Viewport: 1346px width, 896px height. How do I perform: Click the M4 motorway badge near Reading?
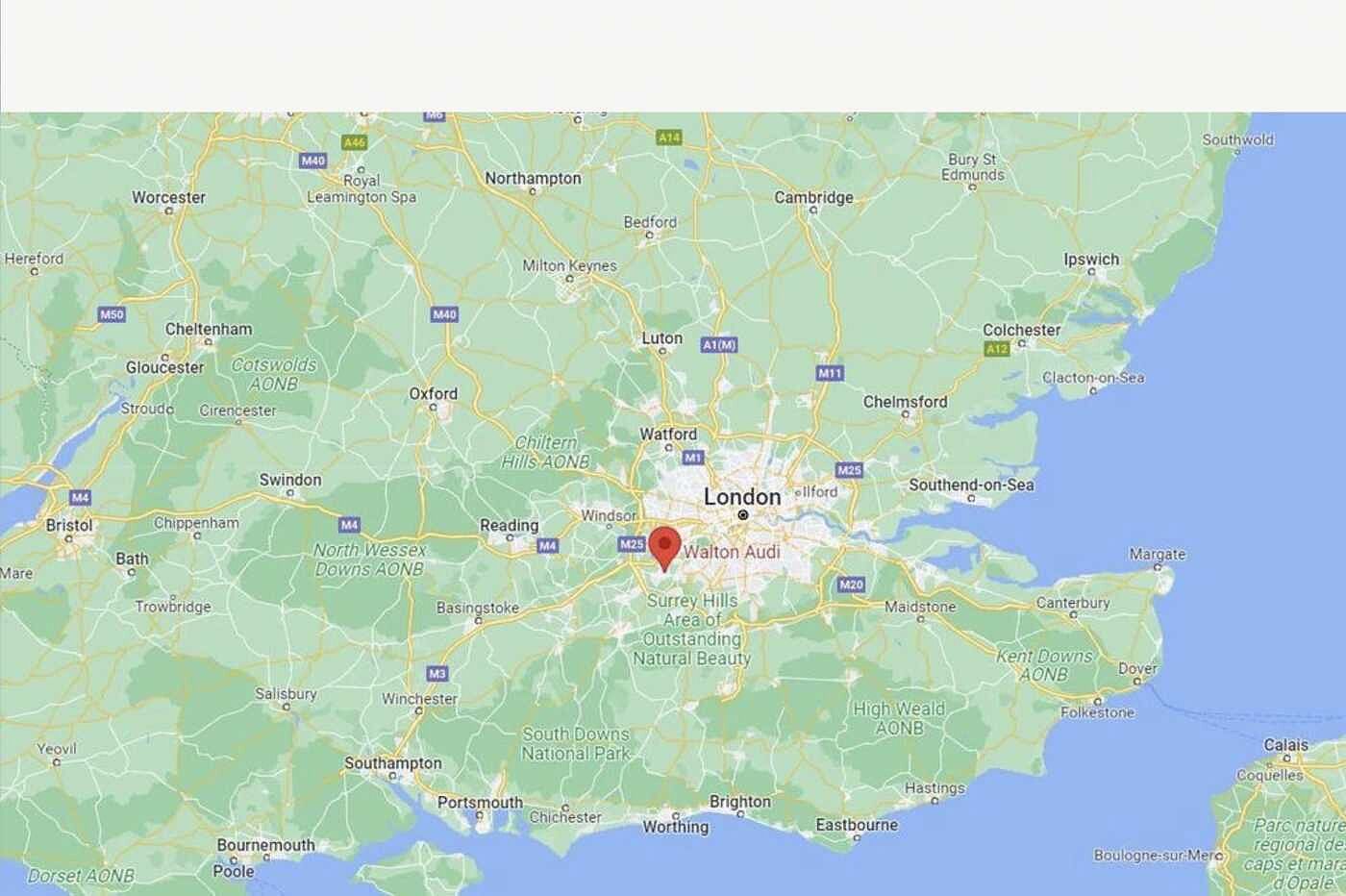[x=547, y=546]
